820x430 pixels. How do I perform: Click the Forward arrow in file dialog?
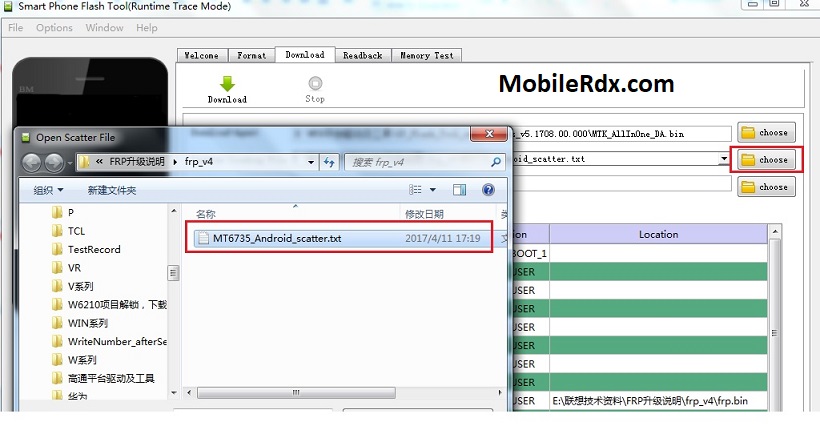click(54, 163)
